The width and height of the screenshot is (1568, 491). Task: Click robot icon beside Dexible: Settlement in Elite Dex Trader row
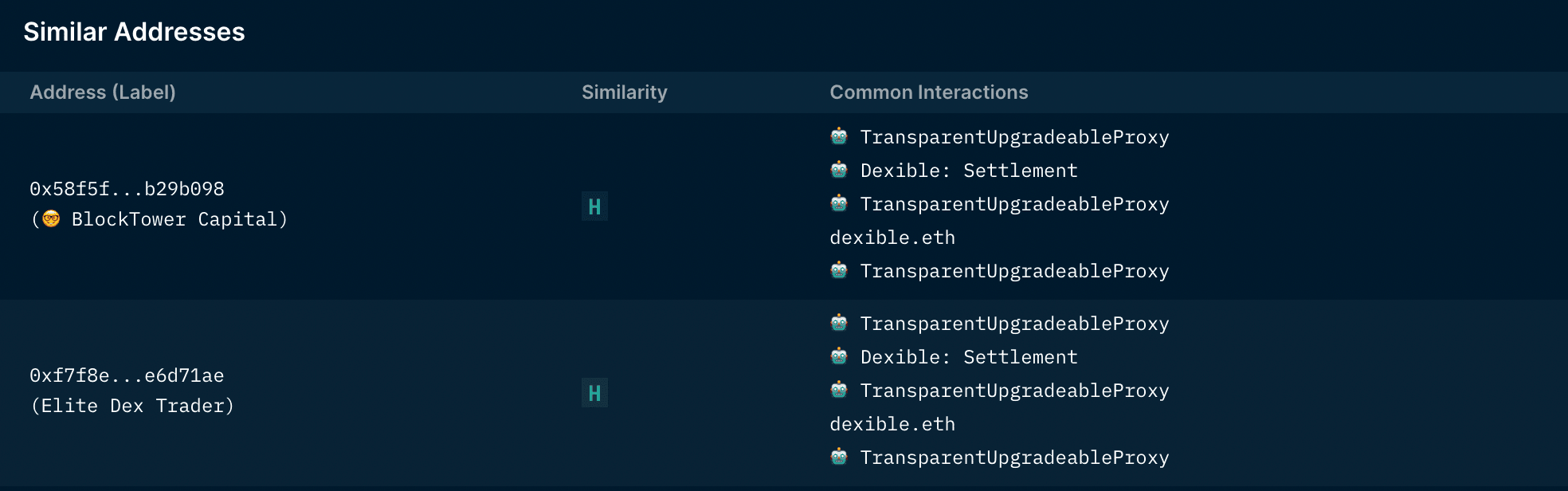(839, 356)
